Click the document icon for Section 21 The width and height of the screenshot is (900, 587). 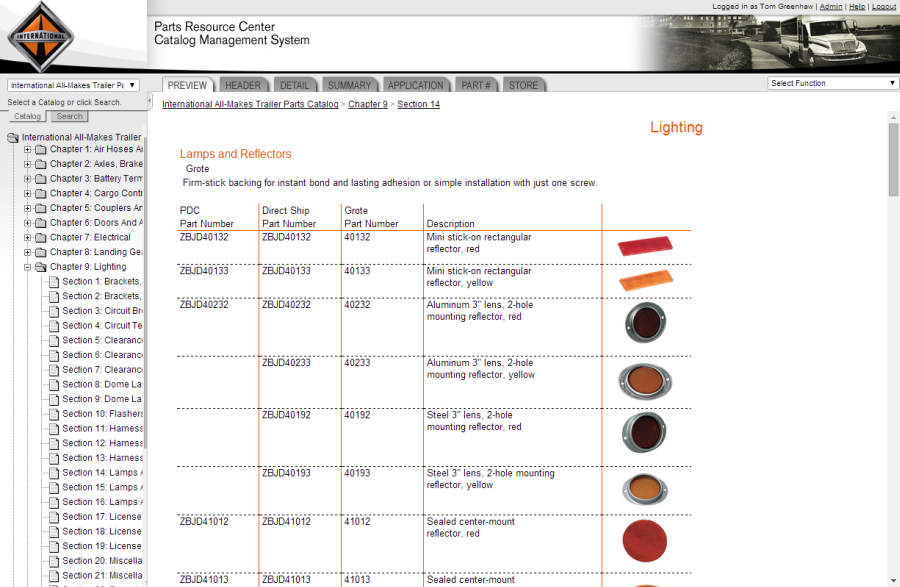[x=54, y=576]
